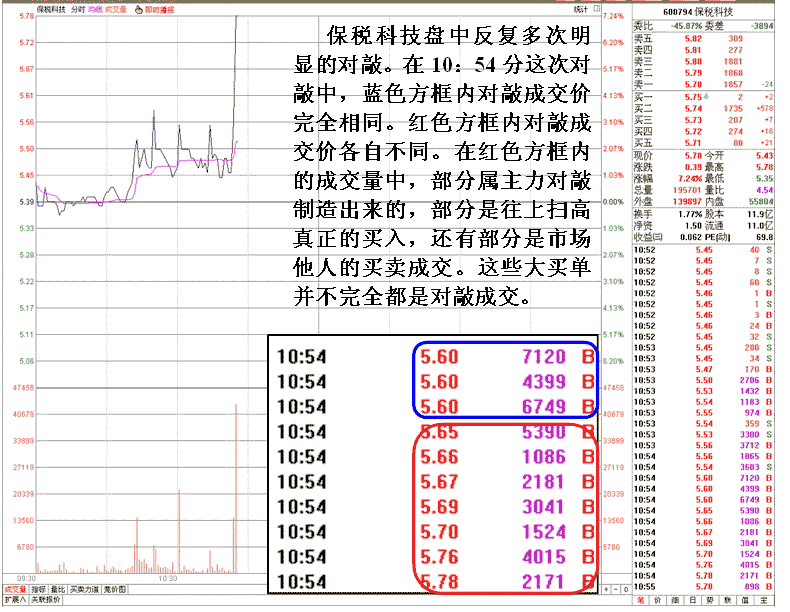Click the 卖五 price 5.82
The height and width of the screenshot is (612, 790).
pos(693,38)
